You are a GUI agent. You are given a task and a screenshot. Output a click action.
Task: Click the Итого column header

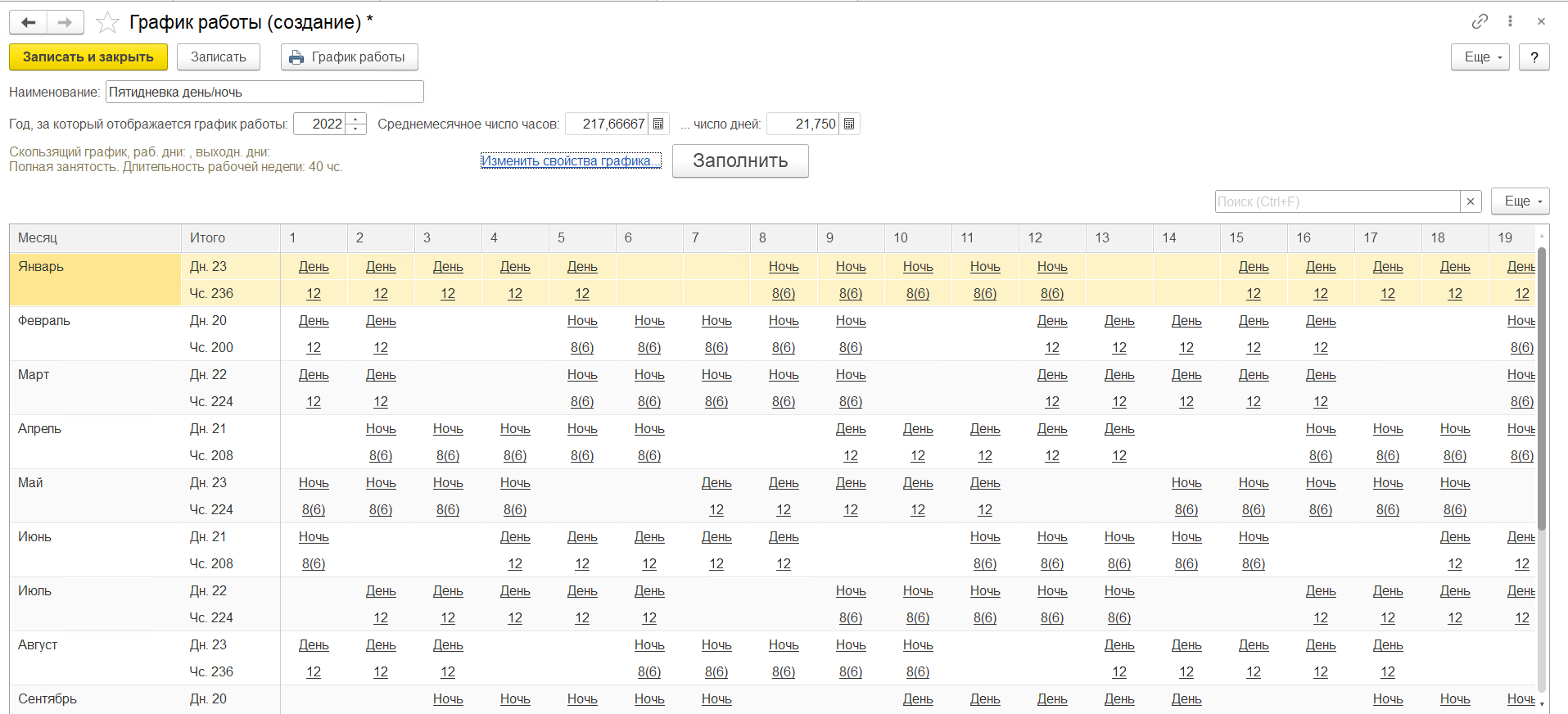tap(208, 237)
